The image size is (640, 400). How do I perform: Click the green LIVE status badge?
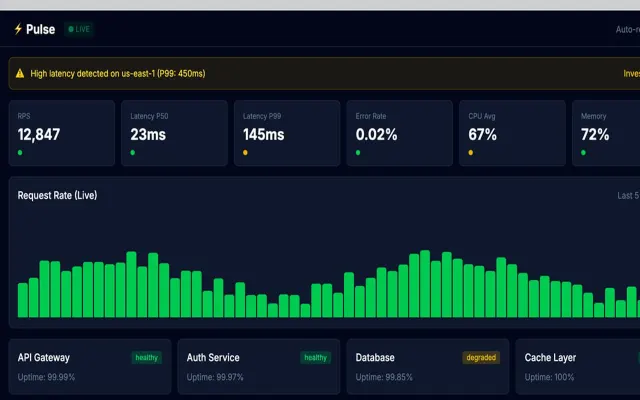[79, 29]
